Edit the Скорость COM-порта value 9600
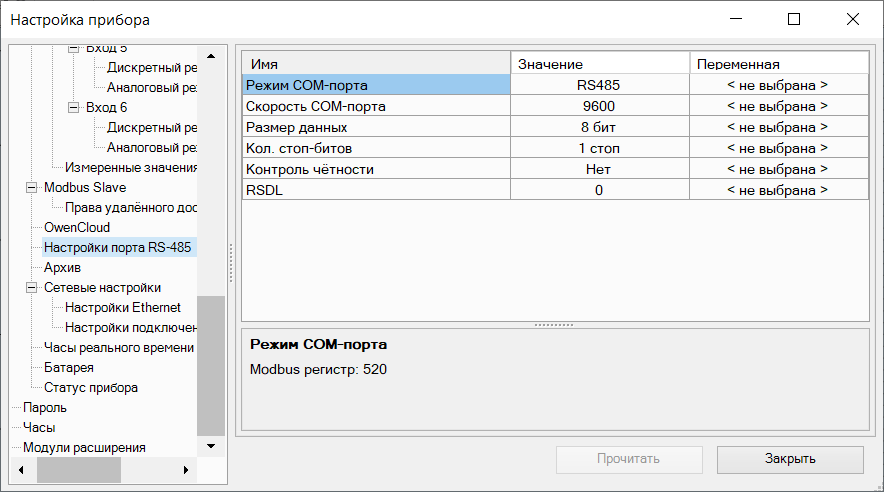Image resolution: width=884 pixels, height=492 pixels. [598, 106]
